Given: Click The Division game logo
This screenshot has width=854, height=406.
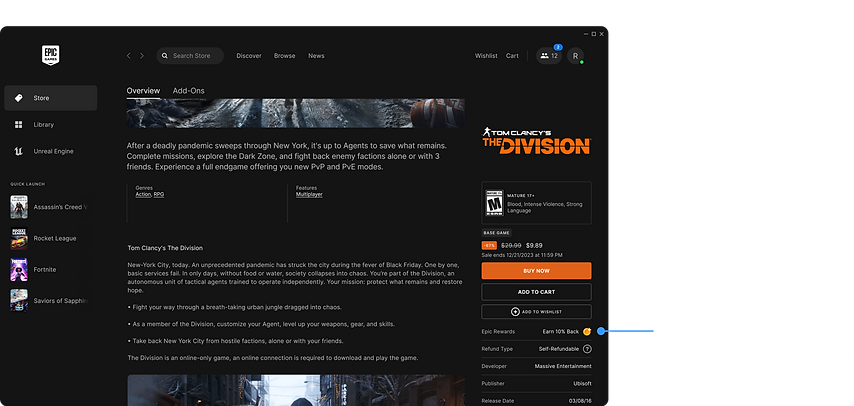Looking at the screenshot, I should pyautogui.click(x=536, y=141).
